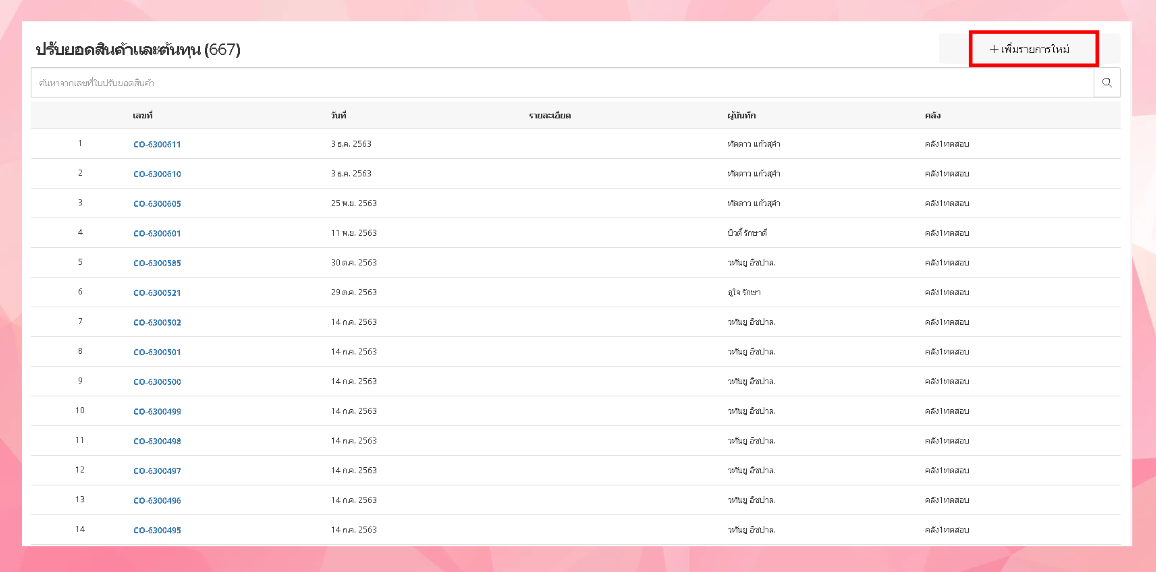Open document CO-6300611
The height and width of the screenshot is (572, 1156).
(157, 144)
